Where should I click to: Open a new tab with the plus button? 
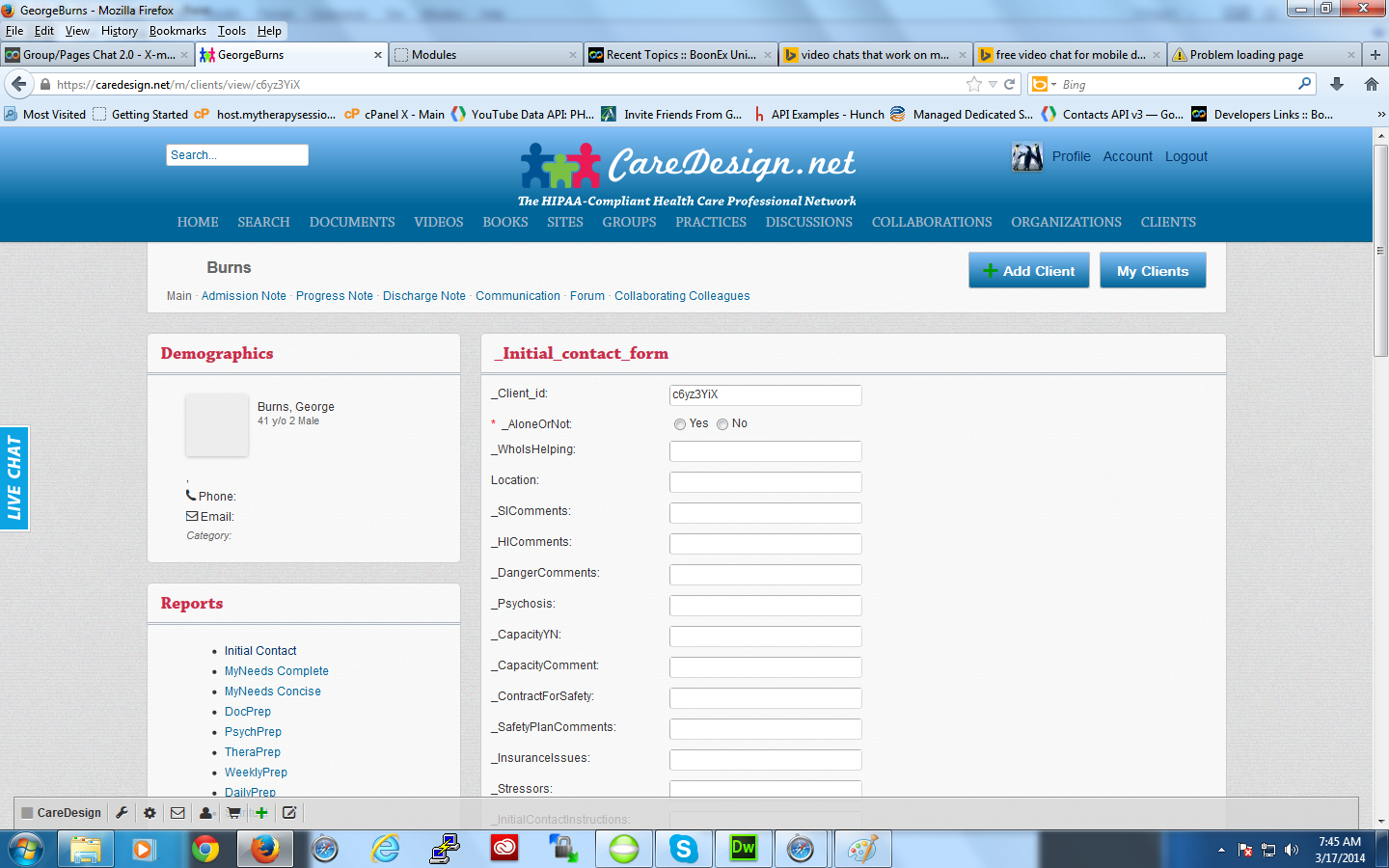pyautogui.click(x=1375, y=55)
